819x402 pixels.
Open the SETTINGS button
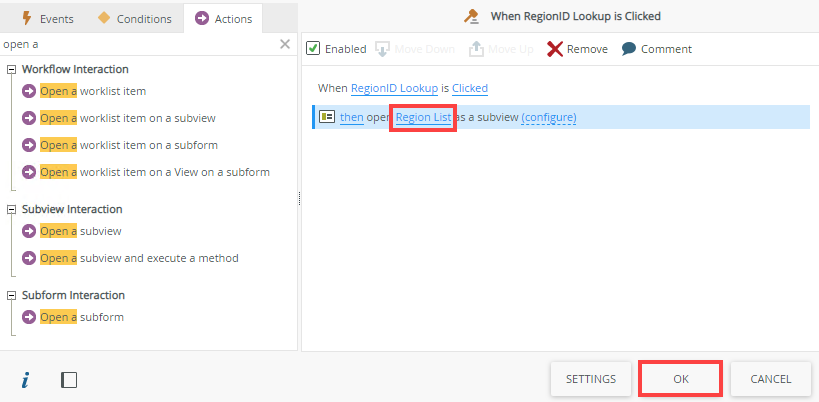tap(591, 379)
